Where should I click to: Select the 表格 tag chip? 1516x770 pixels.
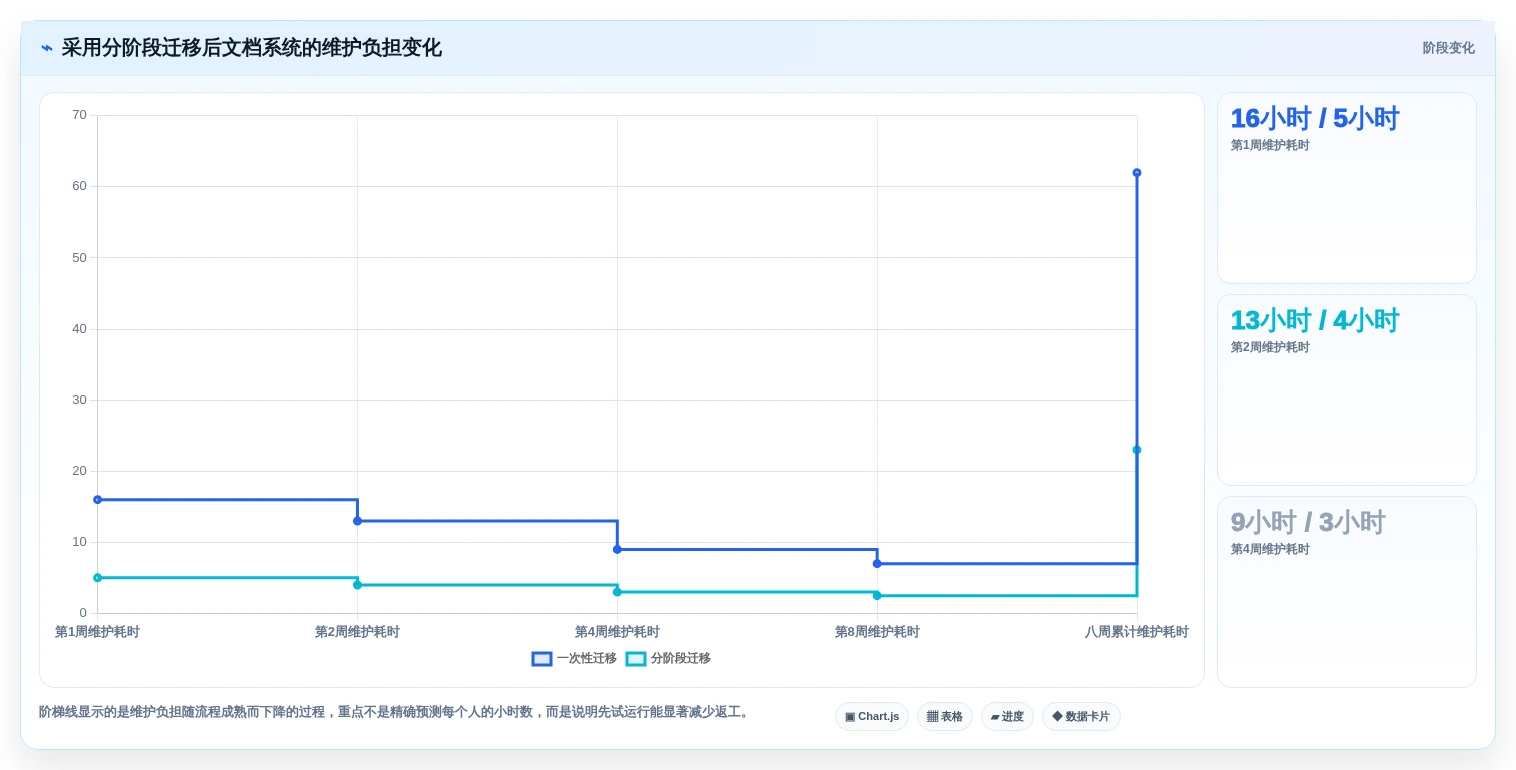pyautogui.click(x=945, y=717)
